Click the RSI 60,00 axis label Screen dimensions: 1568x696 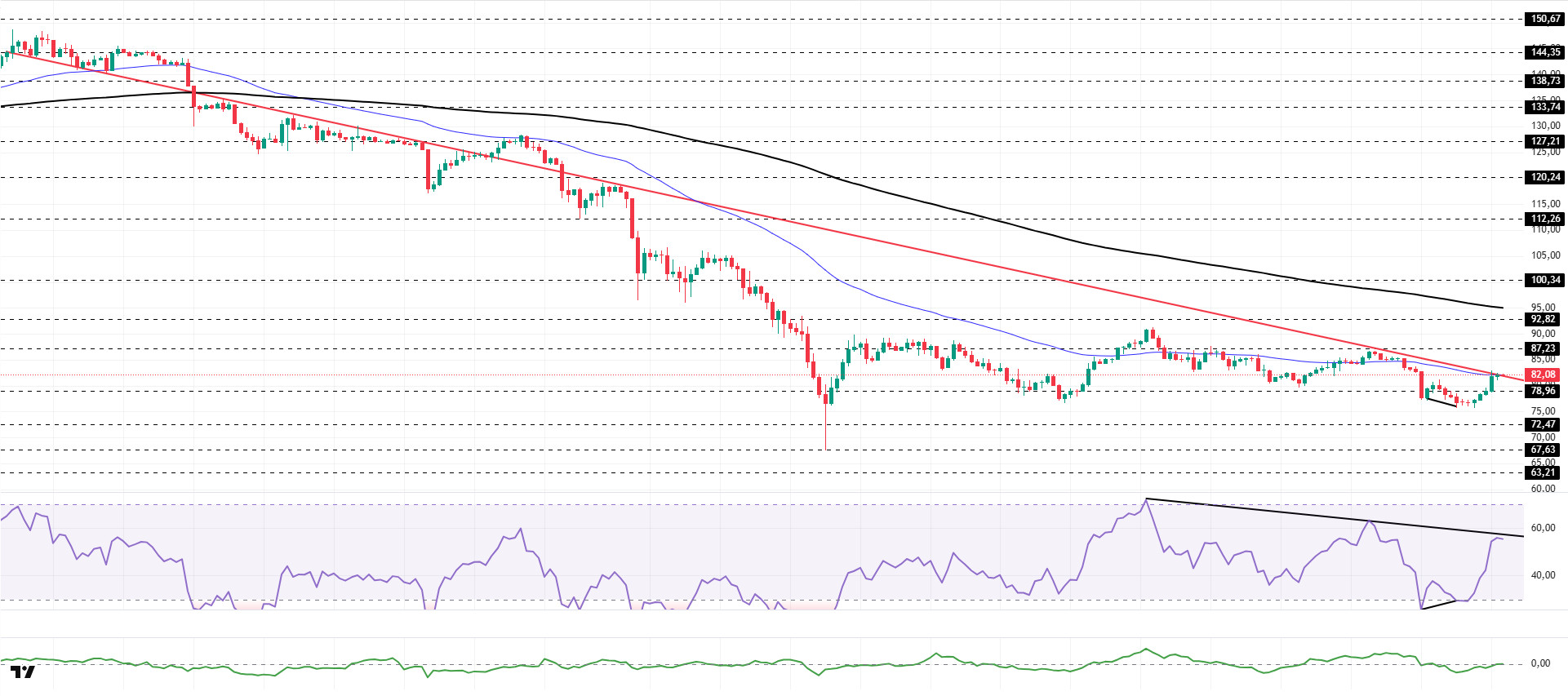[1542, 528]
